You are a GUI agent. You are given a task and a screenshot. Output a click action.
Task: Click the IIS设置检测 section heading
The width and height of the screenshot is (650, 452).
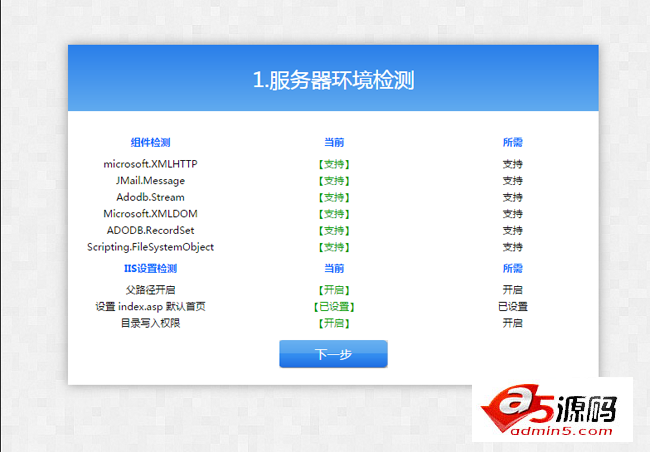pos(150,268)
